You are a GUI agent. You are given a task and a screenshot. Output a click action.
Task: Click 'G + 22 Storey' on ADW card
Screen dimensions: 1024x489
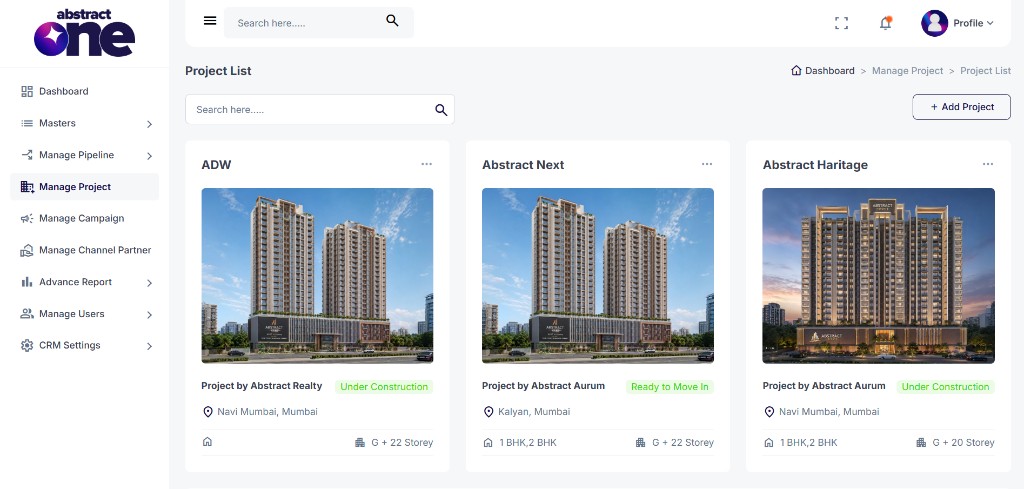click(402, 443)
